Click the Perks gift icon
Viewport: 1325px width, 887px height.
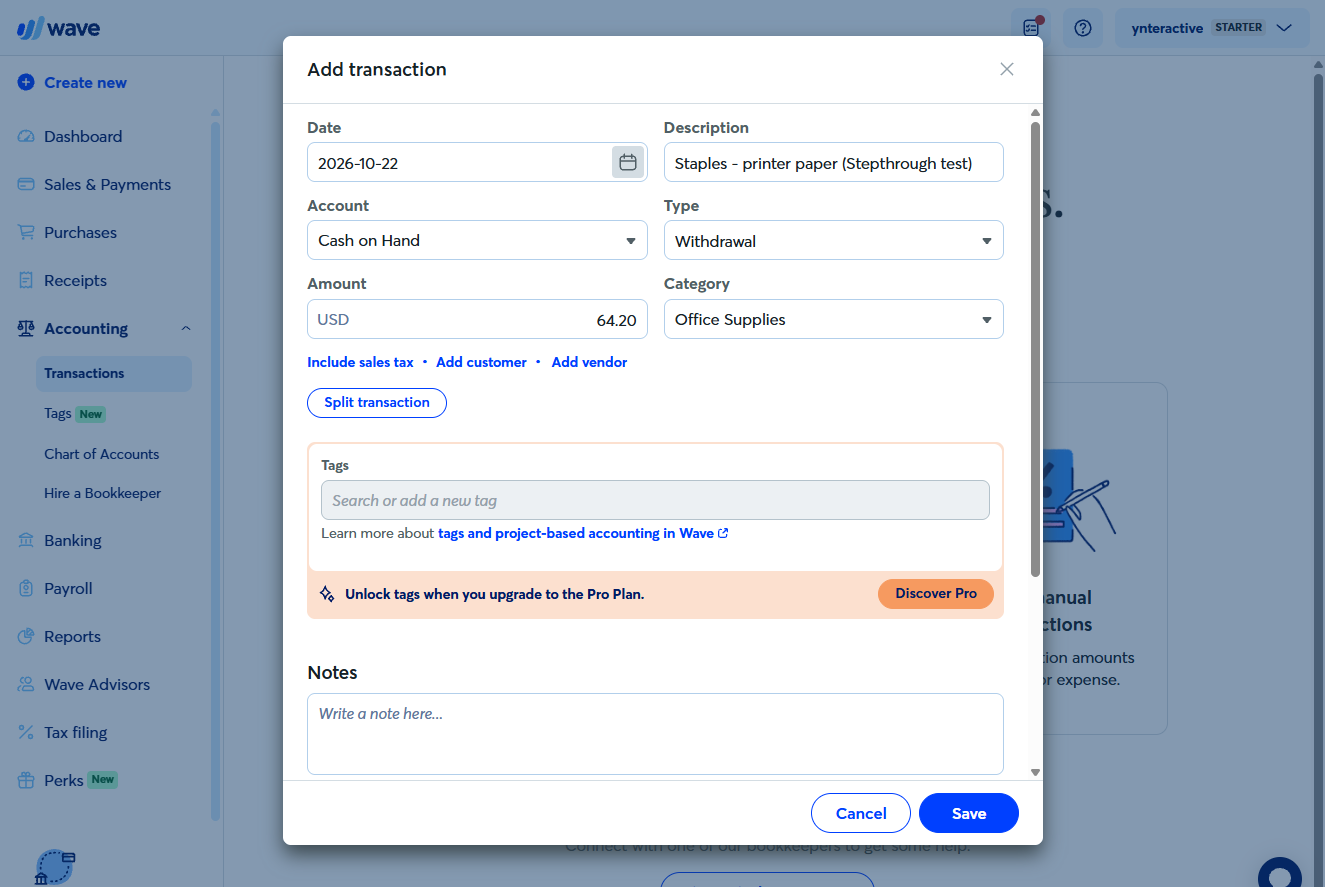tap(26, 780)
